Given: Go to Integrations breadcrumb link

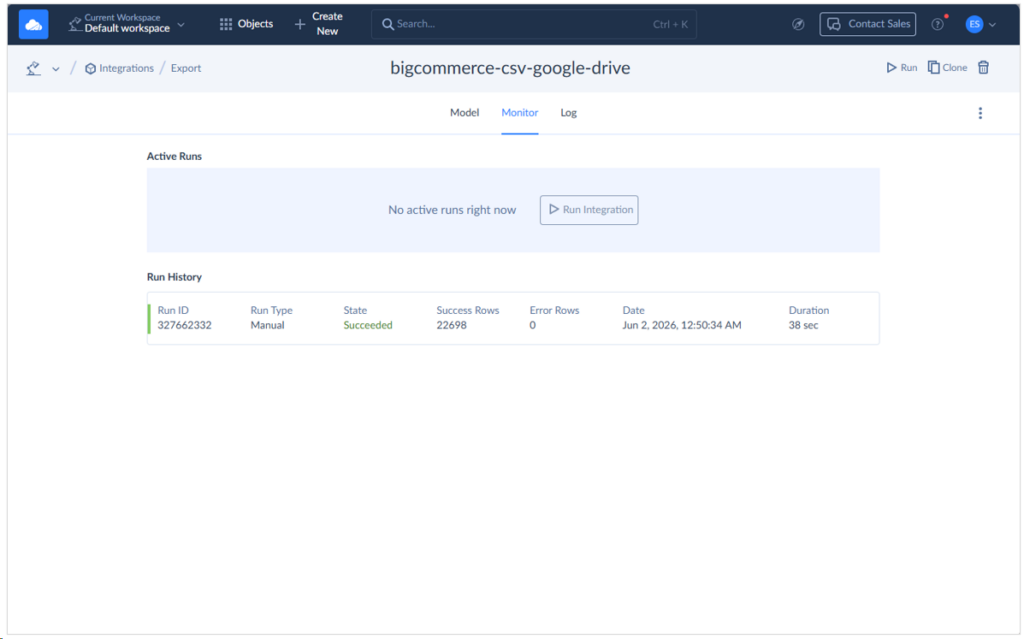Looking at the screenshot, I should coord(120,68).
